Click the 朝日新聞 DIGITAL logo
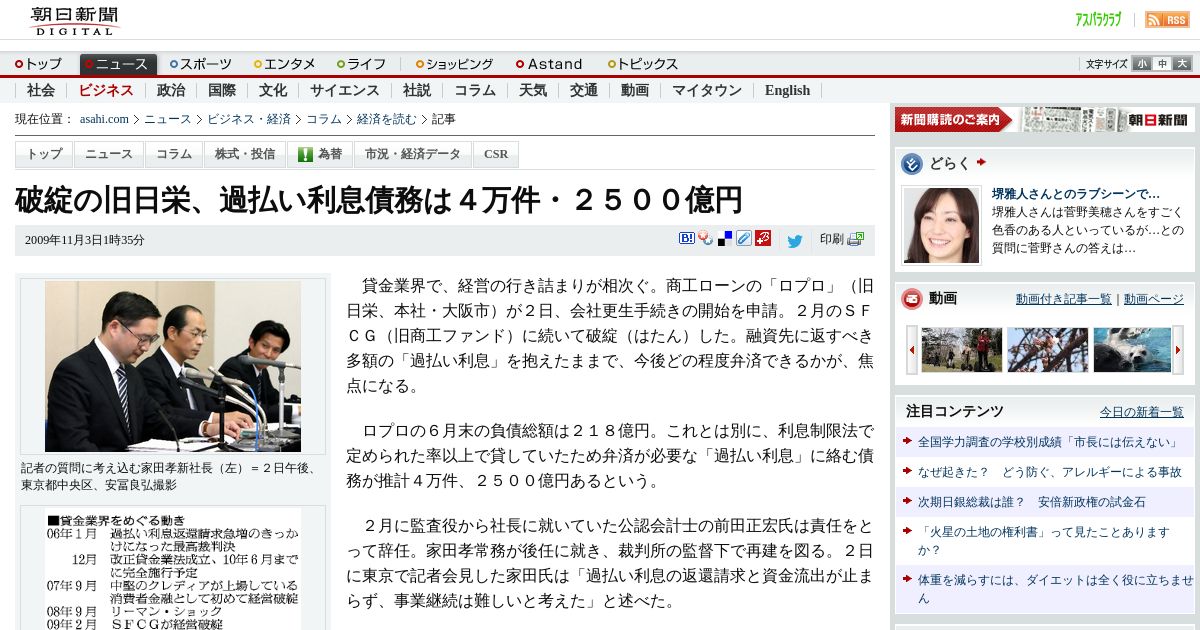The width and height of the screenshot is (1200, 630). [x=75, y=21]
